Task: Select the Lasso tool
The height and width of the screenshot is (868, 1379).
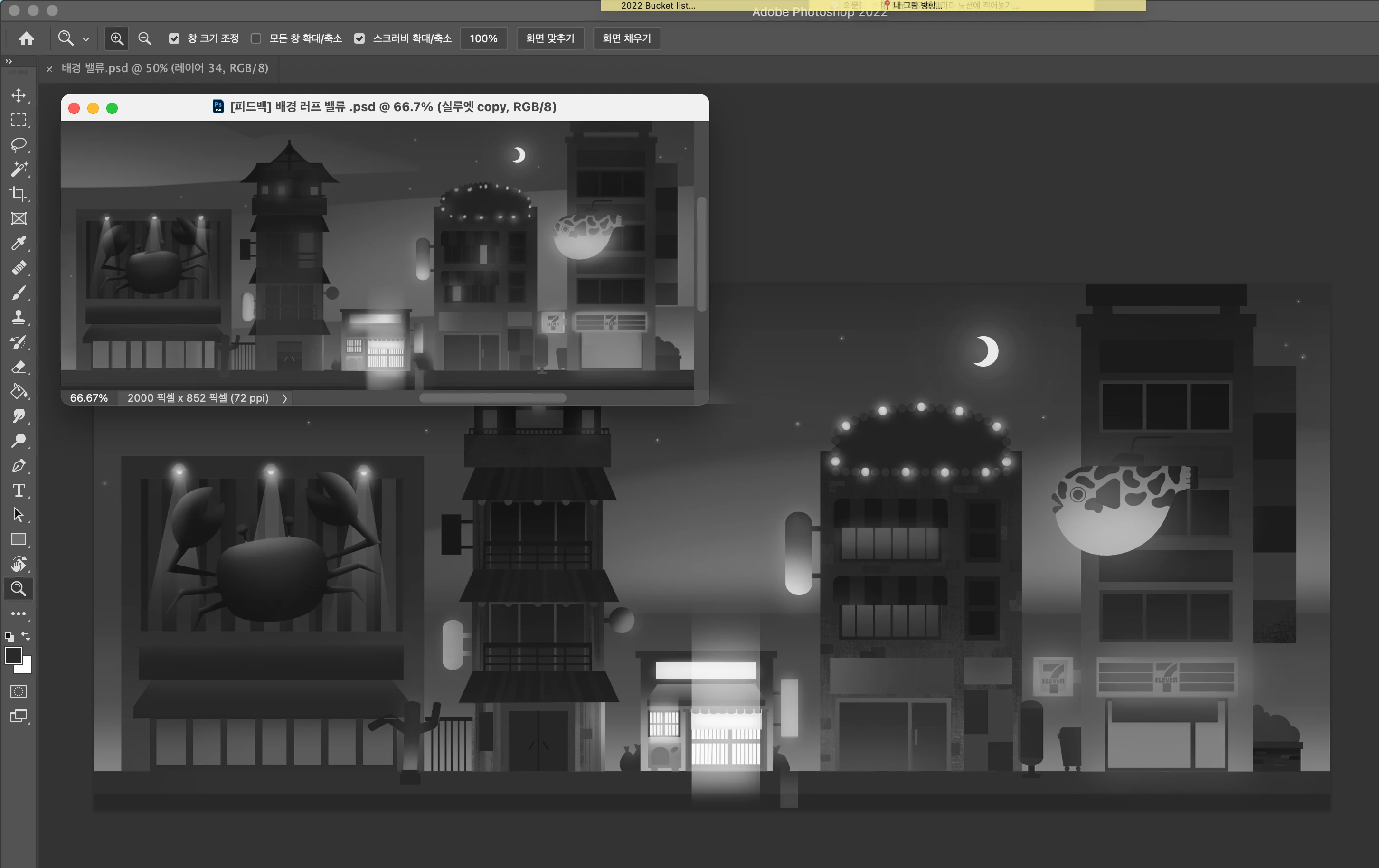Action: coord(19,144)
